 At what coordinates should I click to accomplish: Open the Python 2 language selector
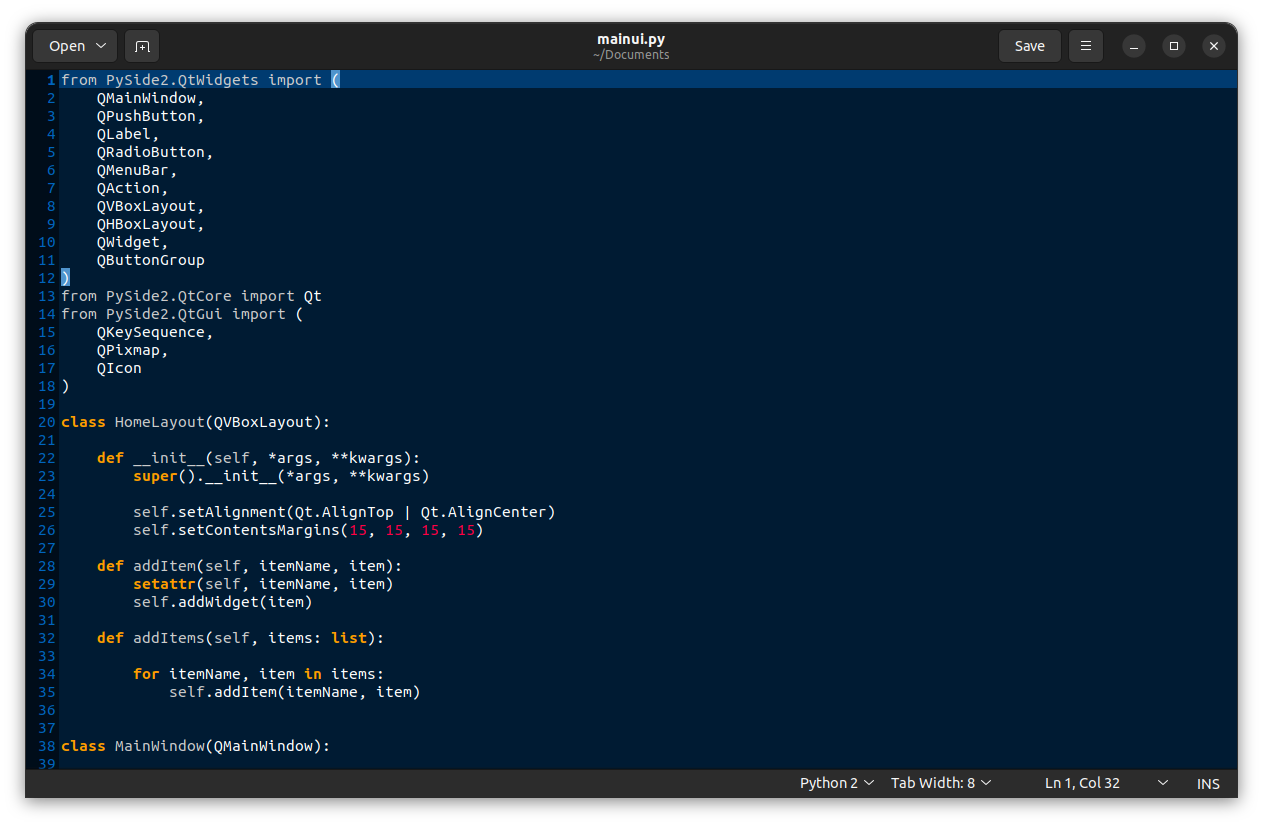[x=836, y=783]
